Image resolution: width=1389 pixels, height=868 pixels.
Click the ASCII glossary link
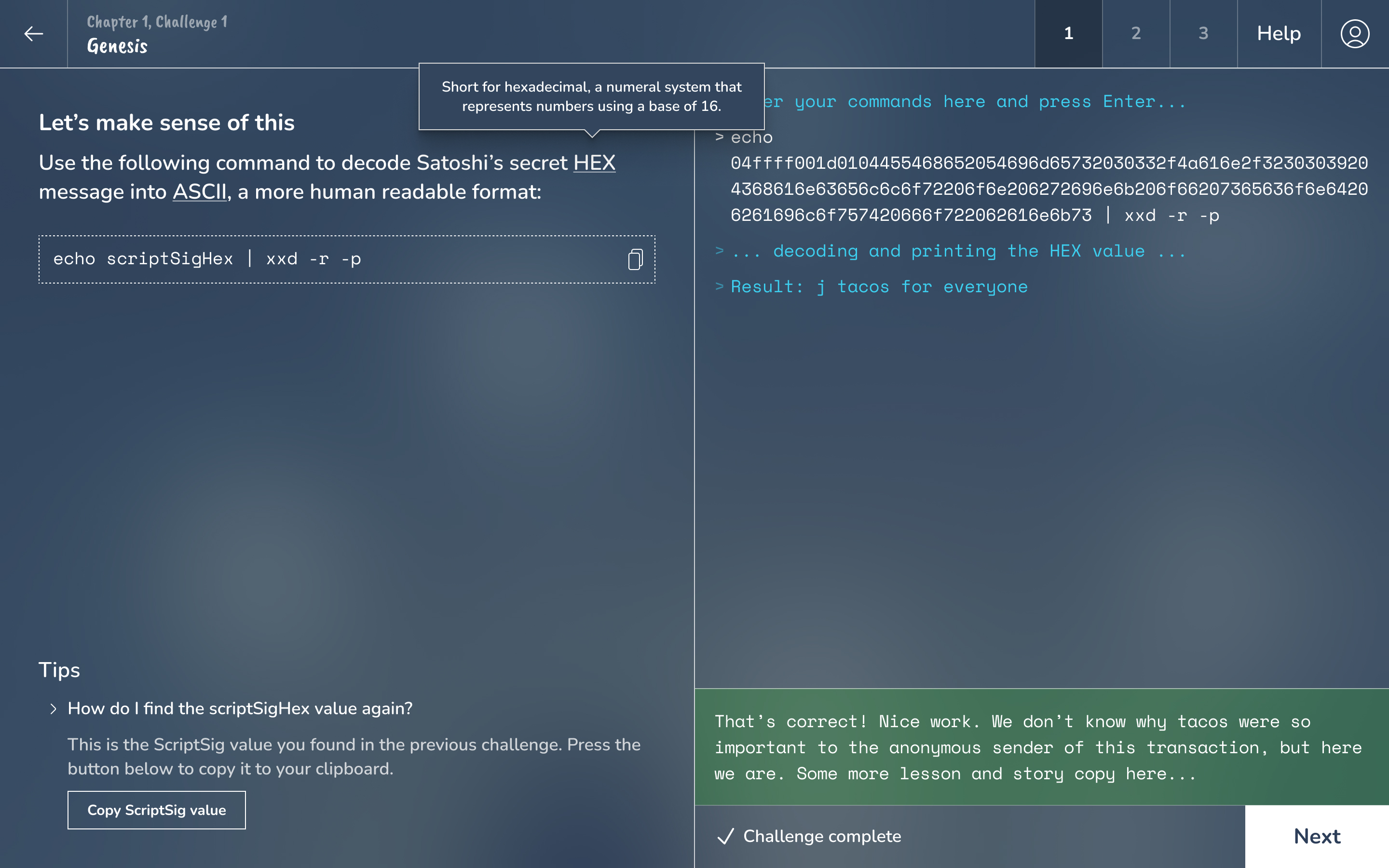200,192
